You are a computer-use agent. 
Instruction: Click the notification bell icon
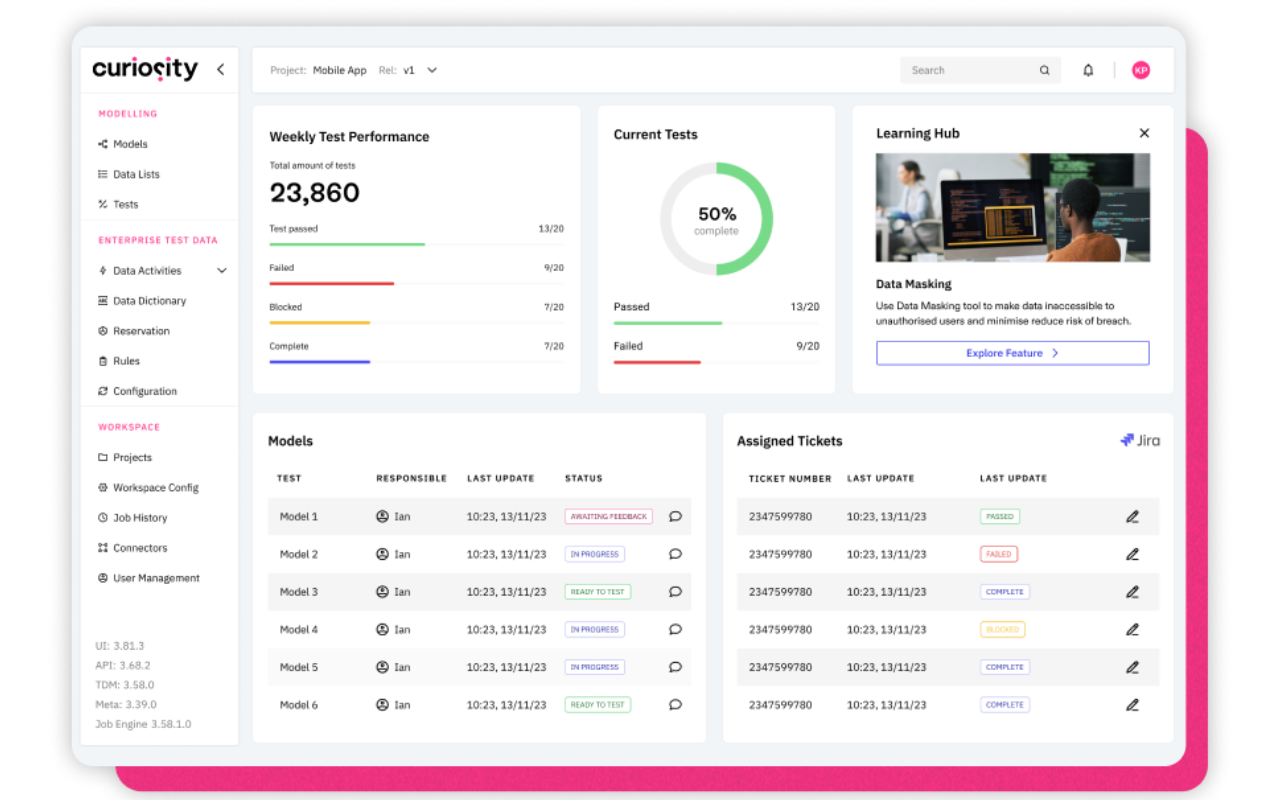point(1088,70)
